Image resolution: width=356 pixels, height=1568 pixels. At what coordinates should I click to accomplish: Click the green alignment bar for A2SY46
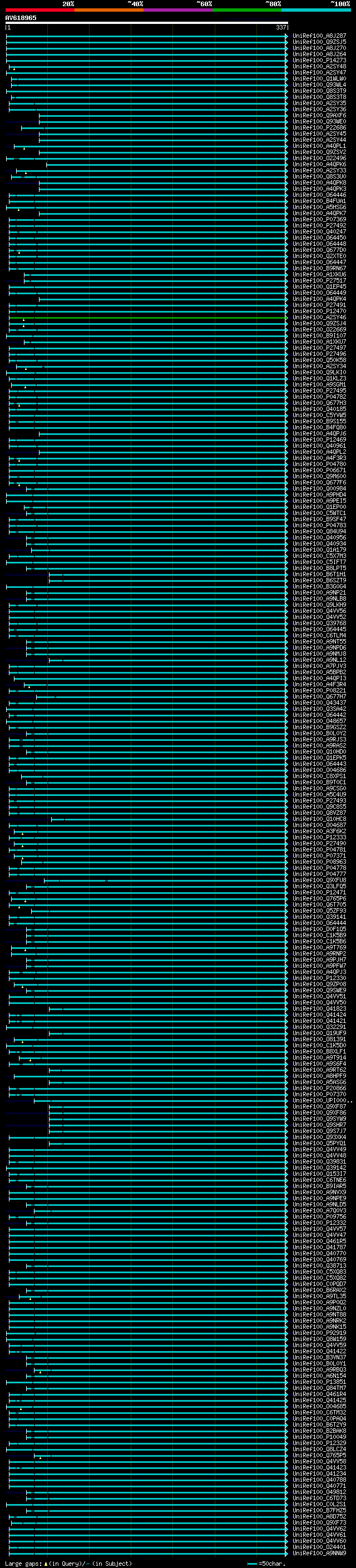148,318
